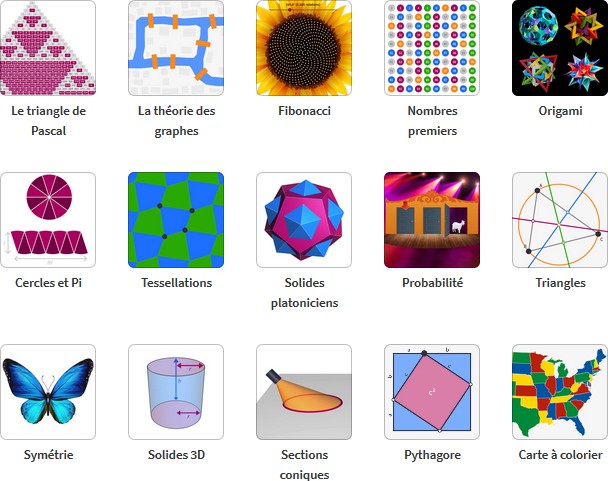Open the Sections coniques flashlight tile
The image size is (608, 481).
point(304,392)
